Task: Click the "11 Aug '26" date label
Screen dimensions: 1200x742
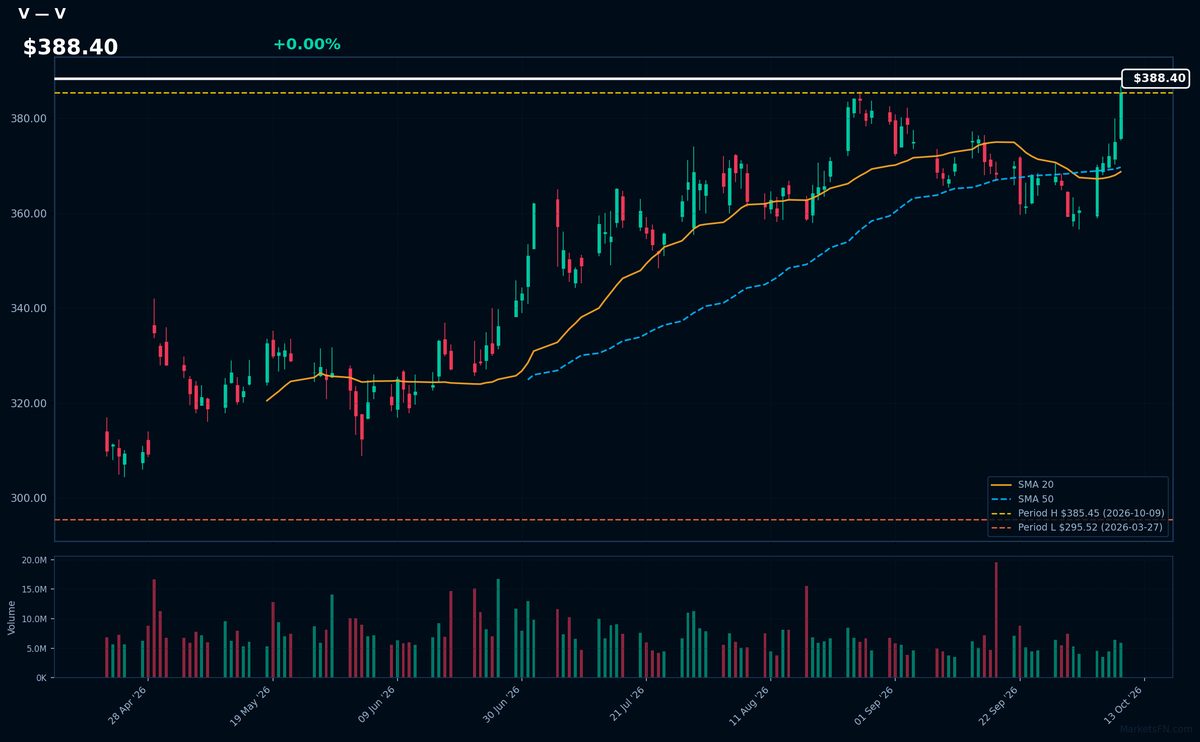Action: click(x=750, y=704)
